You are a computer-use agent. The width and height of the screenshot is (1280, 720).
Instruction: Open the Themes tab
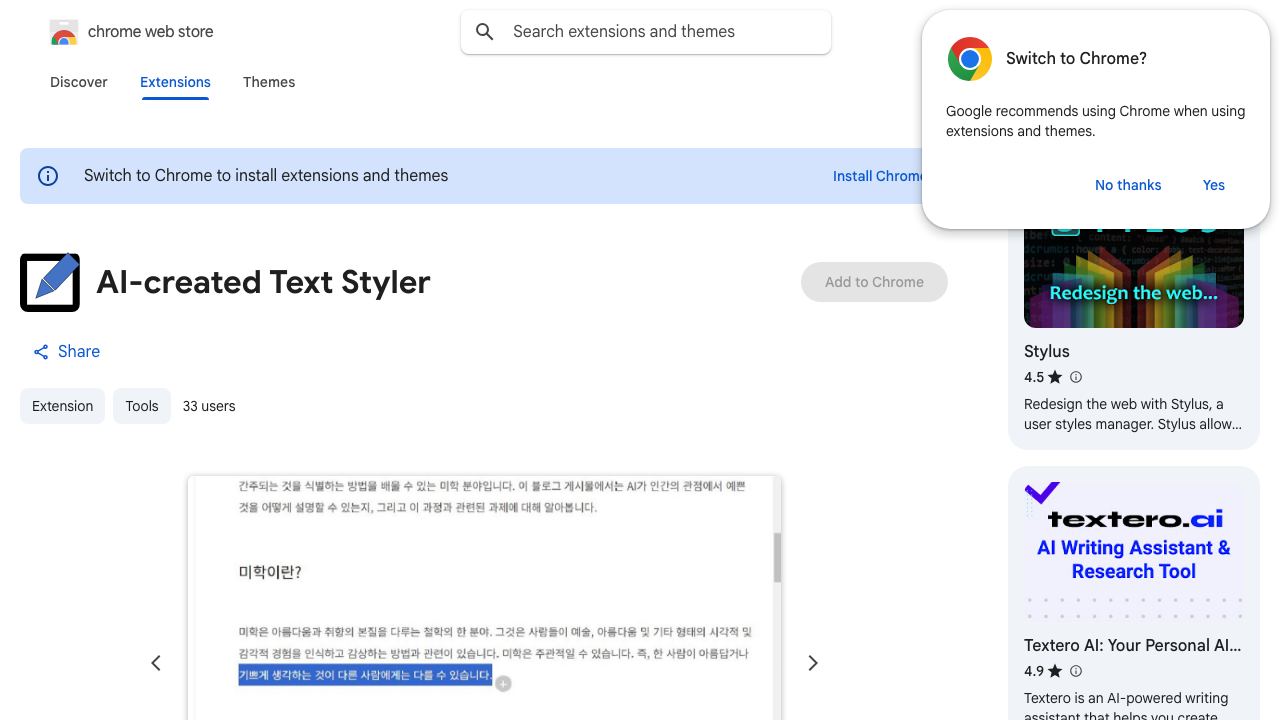coord(269,82)
